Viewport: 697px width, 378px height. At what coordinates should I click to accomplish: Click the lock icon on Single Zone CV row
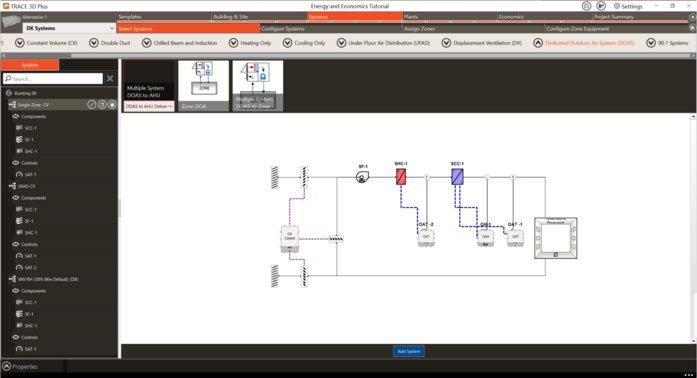112,105
